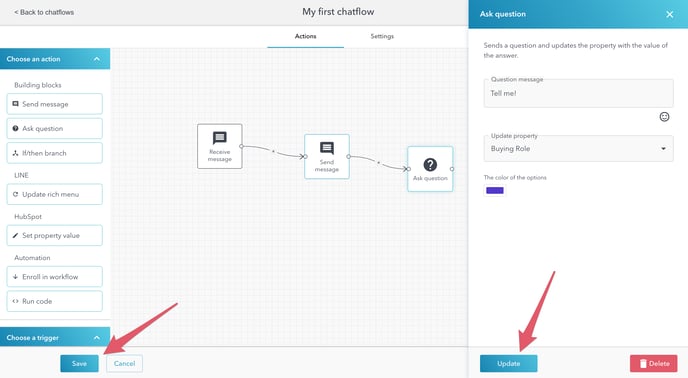Collapse the Choose a trigger panel

[97, 338]
